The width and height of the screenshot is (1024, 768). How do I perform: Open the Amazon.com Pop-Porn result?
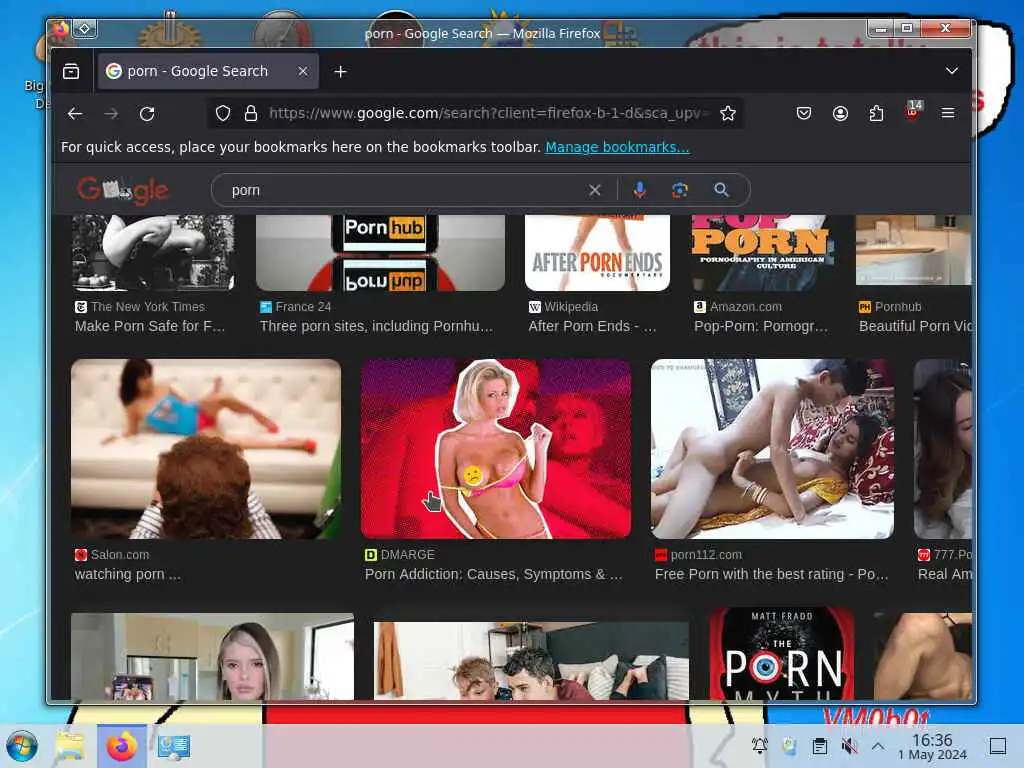click(x=760, y=326)
